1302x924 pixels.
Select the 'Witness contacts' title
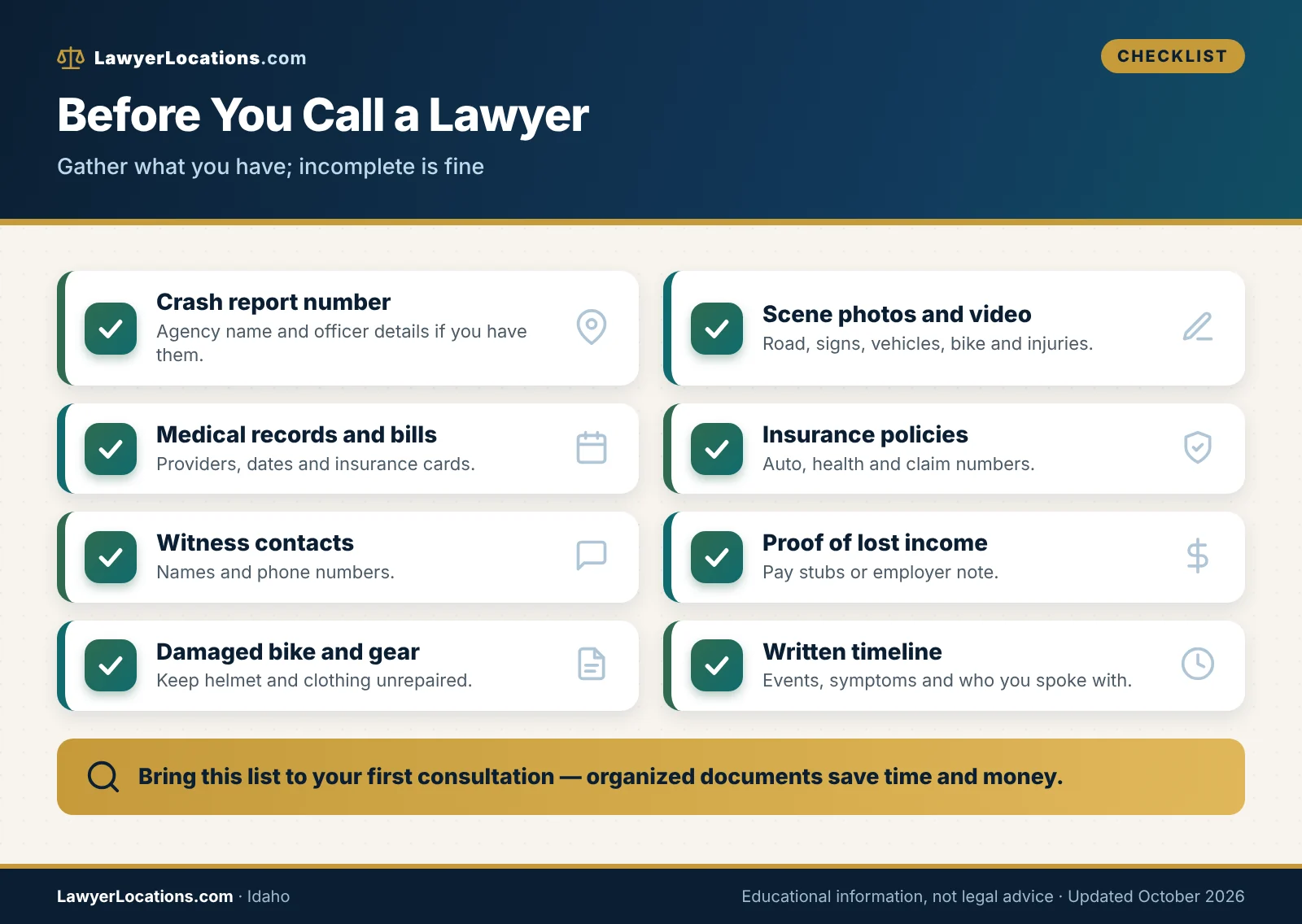255,543
